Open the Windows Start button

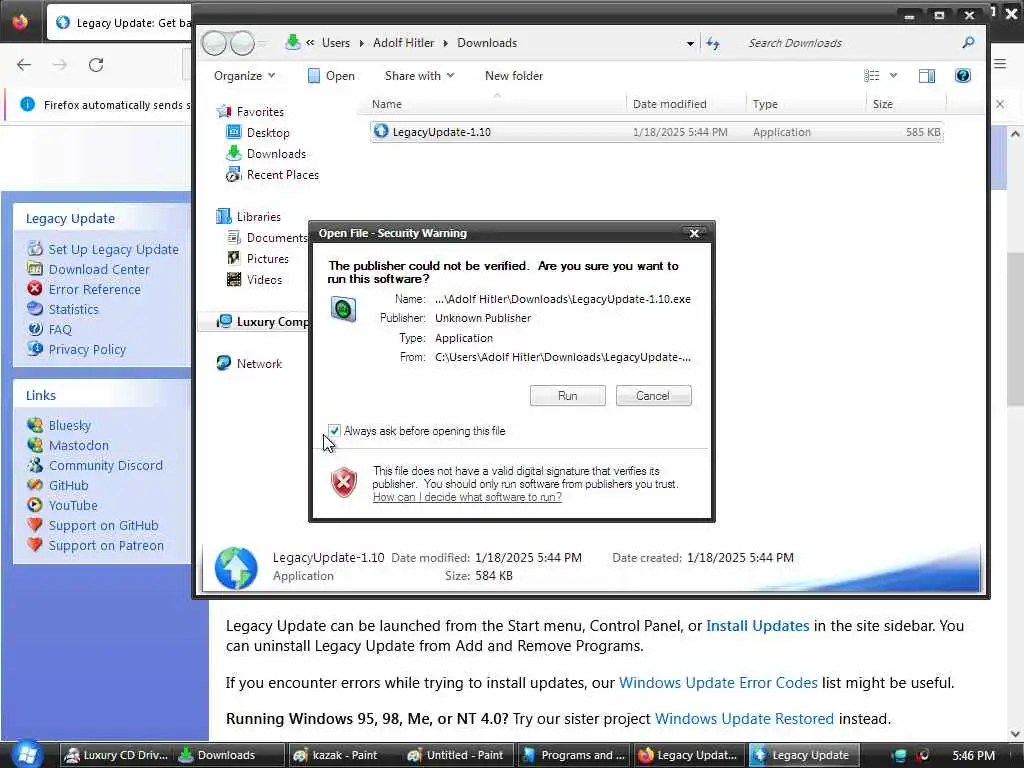26,755
